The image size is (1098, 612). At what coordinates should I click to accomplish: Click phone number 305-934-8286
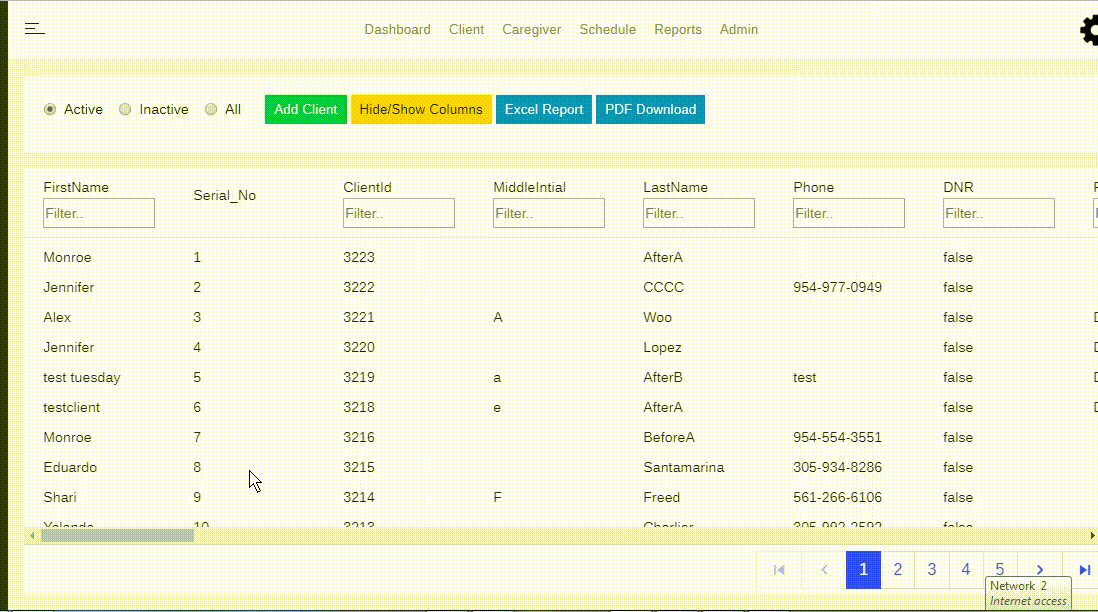(x=837, y=467)
